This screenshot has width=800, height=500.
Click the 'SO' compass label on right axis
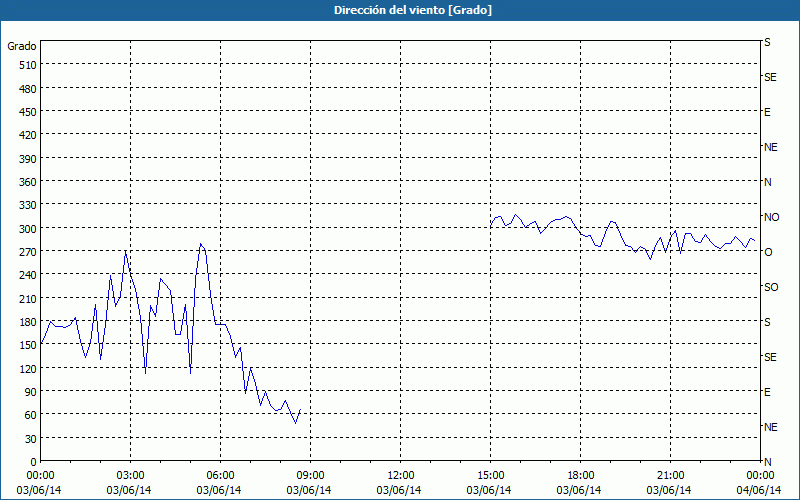pos(771,287)
